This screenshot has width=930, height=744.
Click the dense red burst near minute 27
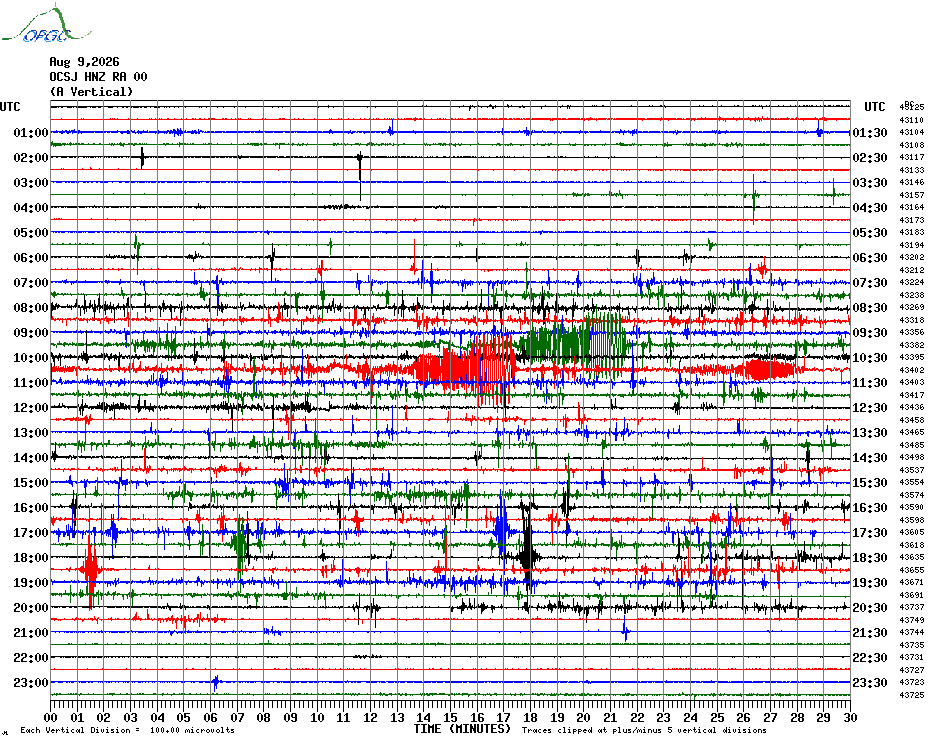pos(769,369)
